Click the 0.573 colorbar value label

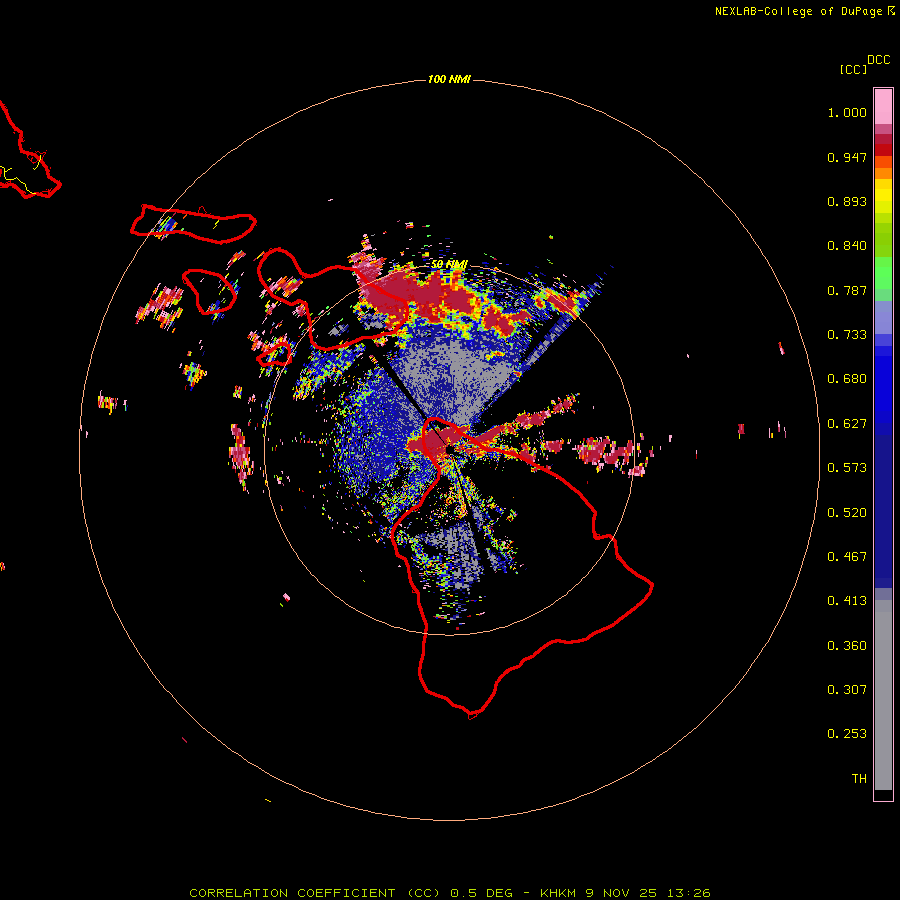(x=847, y=468)
